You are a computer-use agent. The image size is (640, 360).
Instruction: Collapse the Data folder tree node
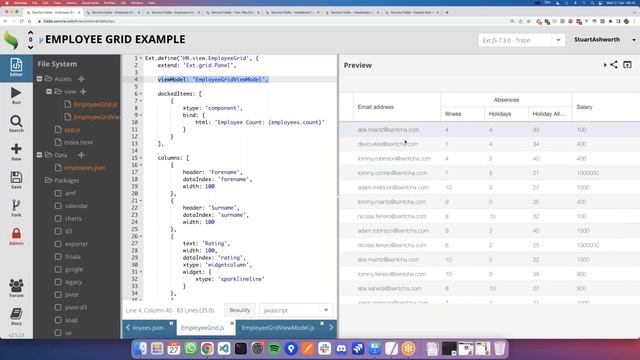[40, 155]
